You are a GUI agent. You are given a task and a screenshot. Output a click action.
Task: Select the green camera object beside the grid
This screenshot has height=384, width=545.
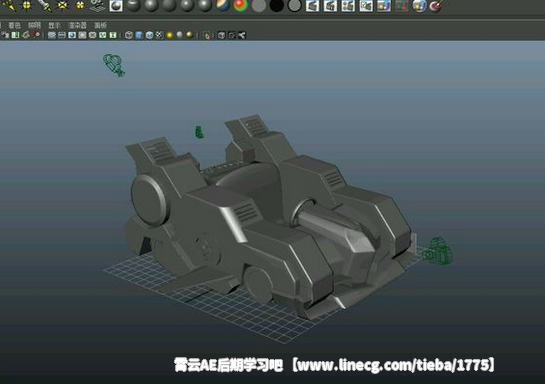tap(438, 251)
